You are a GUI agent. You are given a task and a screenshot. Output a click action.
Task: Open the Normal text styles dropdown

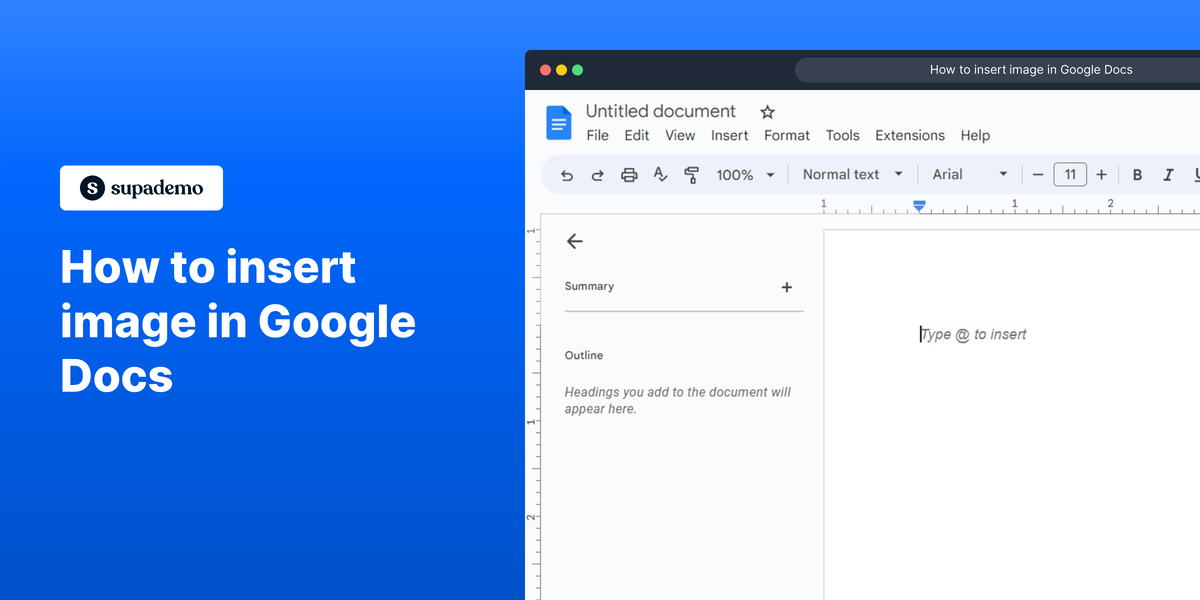[x=852, y=174]
